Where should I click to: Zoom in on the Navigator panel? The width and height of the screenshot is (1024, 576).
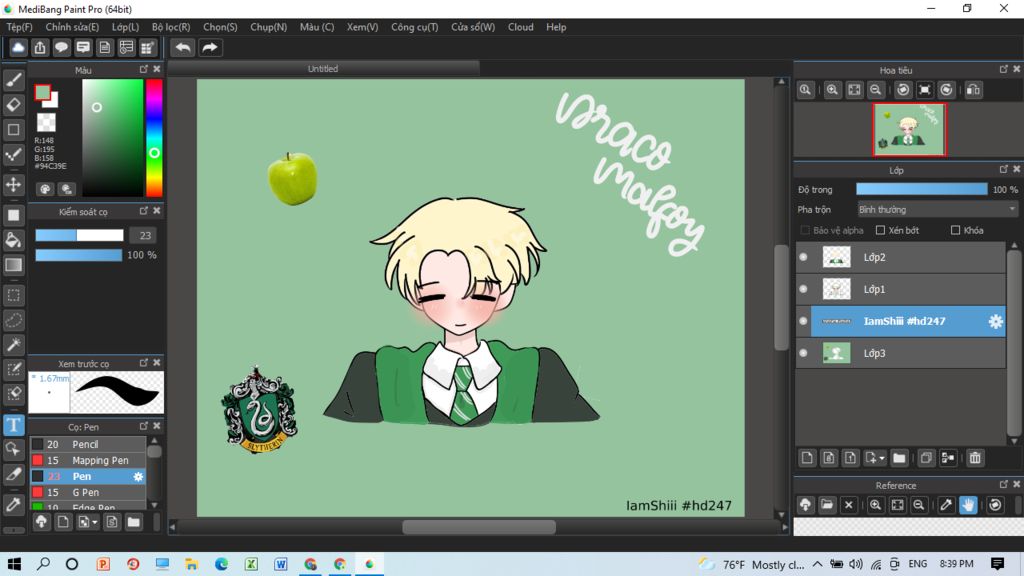pyautogui.click(x=832, y=90)
